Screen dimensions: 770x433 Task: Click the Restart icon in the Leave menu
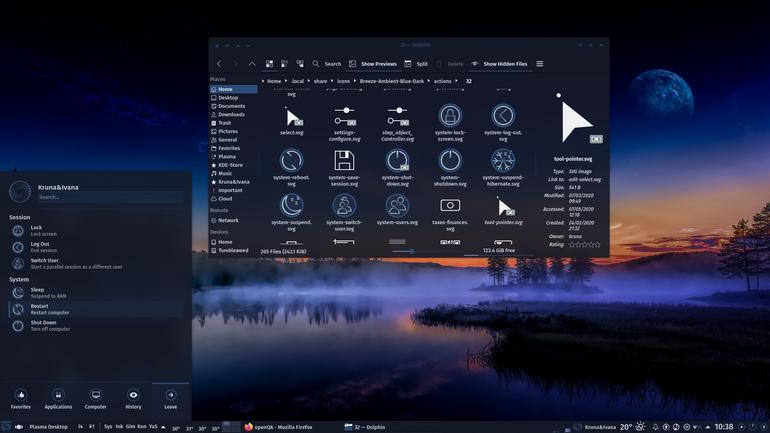coord(18,309)
